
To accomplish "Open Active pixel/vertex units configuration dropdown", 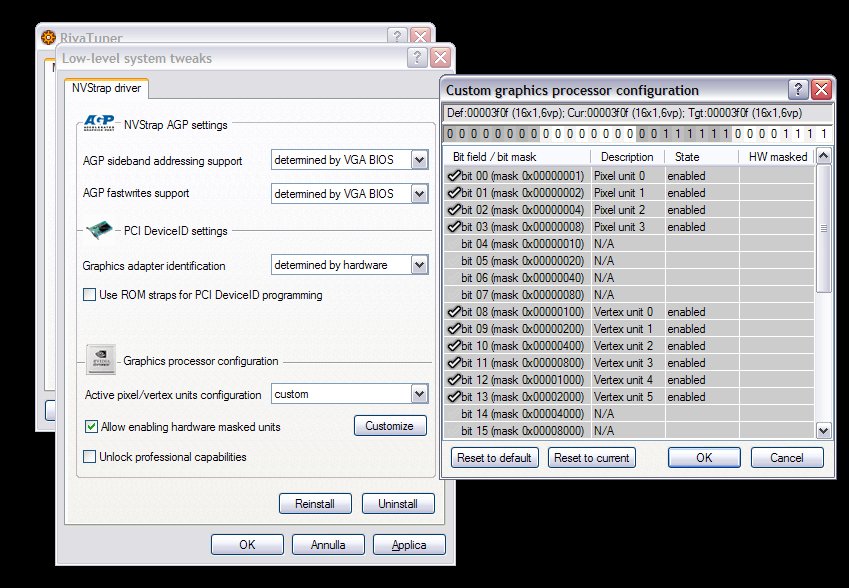I will [x=420, y=394].
